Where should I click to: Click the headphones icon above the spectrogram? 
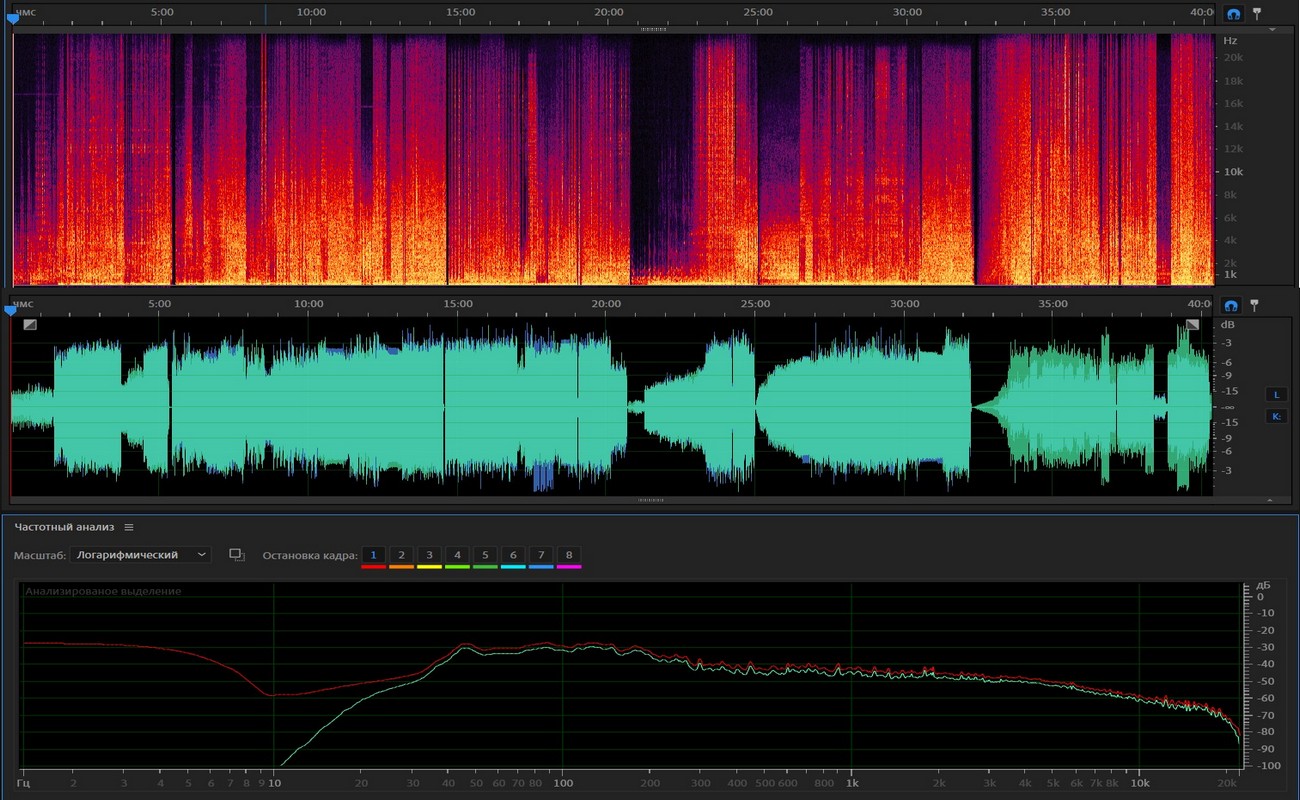pos(1233,14)
